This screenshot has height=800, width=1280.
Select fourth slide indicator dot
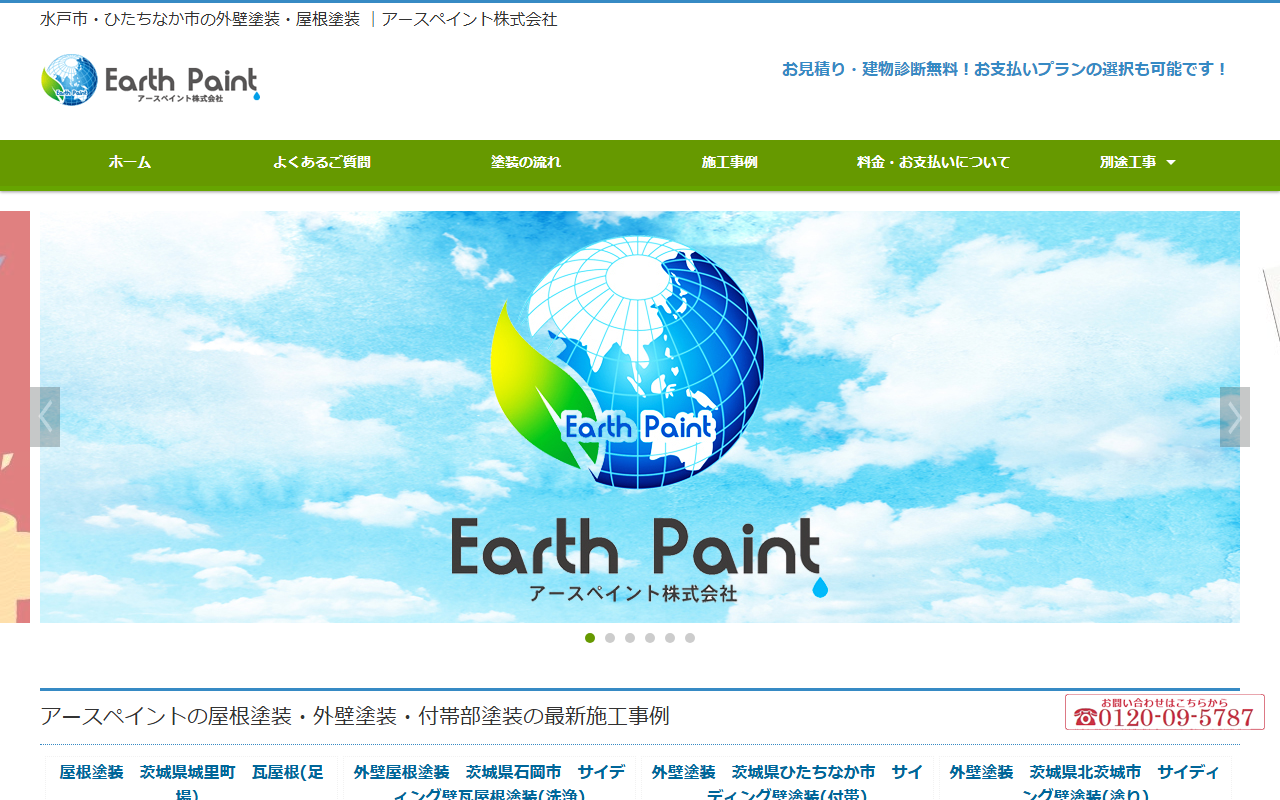650,638
